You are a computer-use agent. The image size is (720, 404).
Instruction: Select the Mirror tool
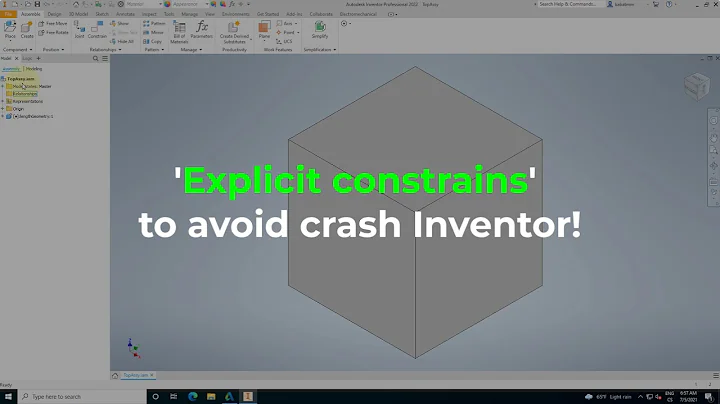tap(153, 33)
